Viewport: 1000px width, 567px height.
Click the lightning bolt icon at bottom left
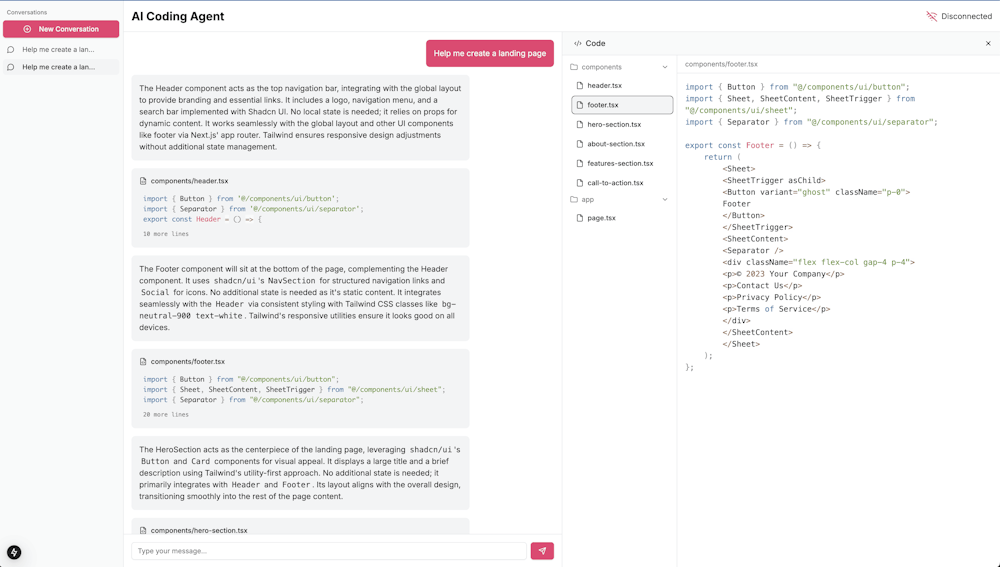pos(14,552)
